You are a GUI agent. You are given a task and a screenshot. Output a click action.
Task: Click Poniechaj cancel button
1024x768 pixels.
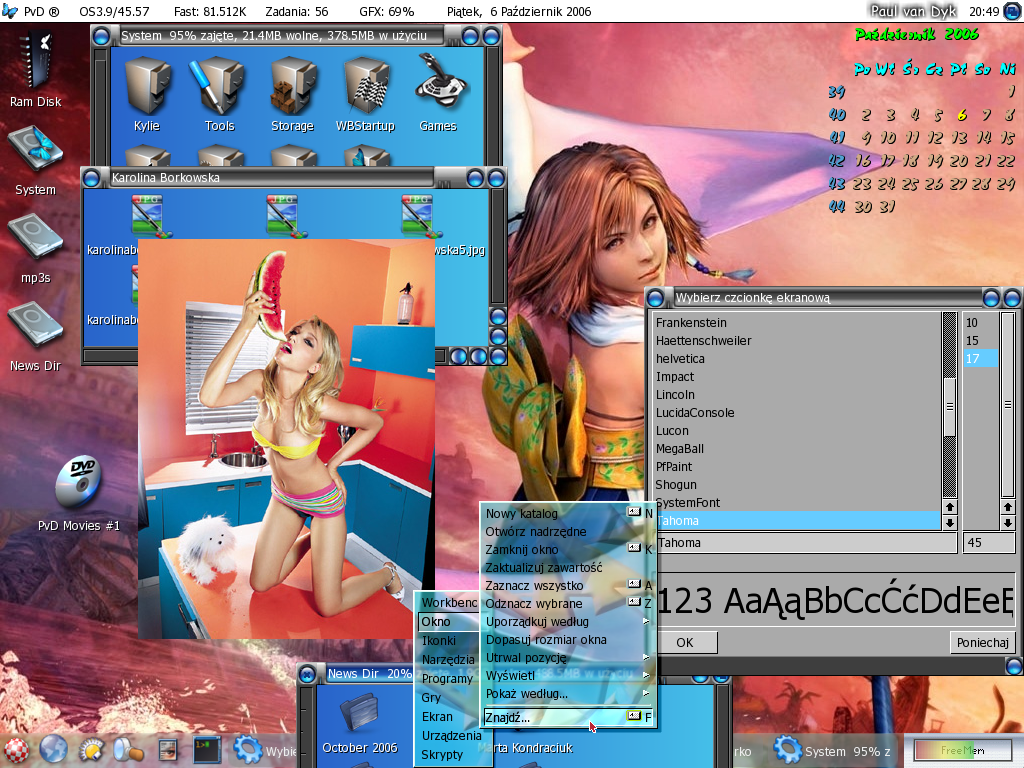(982, 643)
